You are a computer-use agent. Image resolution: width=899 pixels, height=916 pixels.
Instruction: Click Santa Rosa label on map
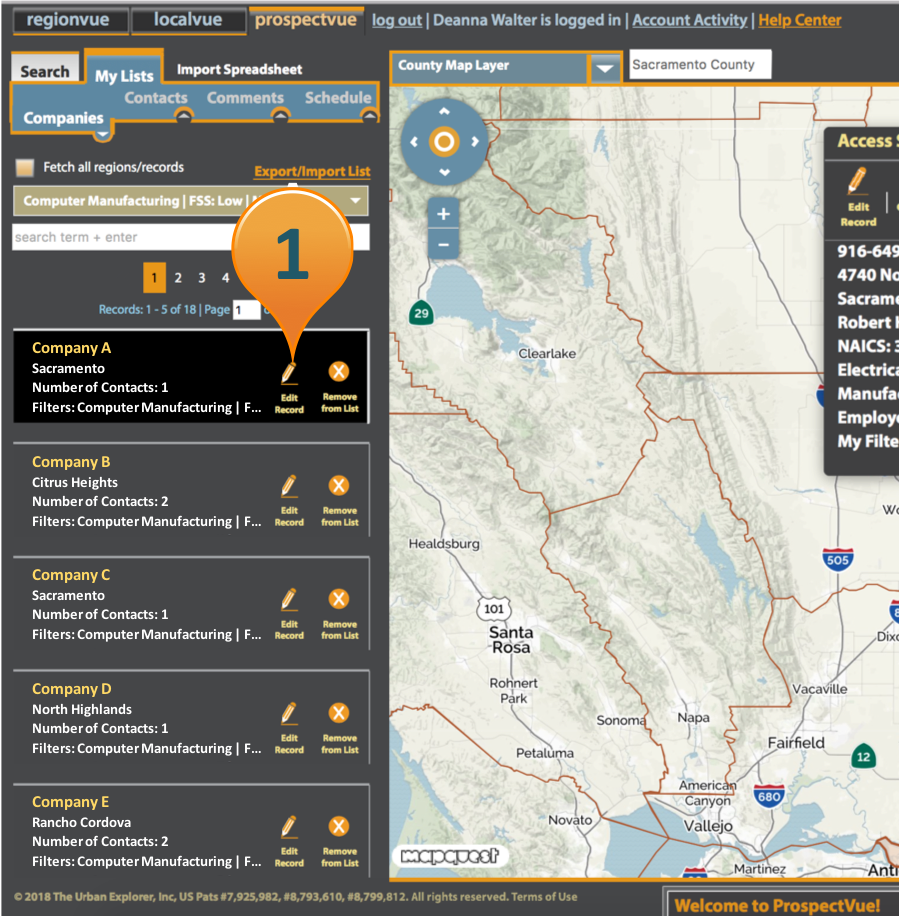(x=511, y=640)
